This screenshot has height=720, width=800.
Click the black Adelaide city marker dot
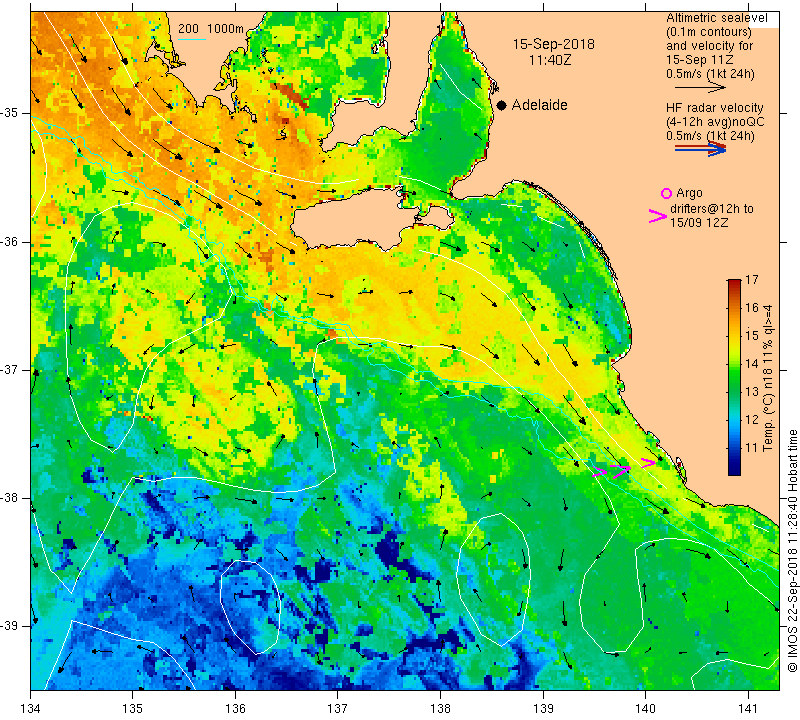pos(502,105)
